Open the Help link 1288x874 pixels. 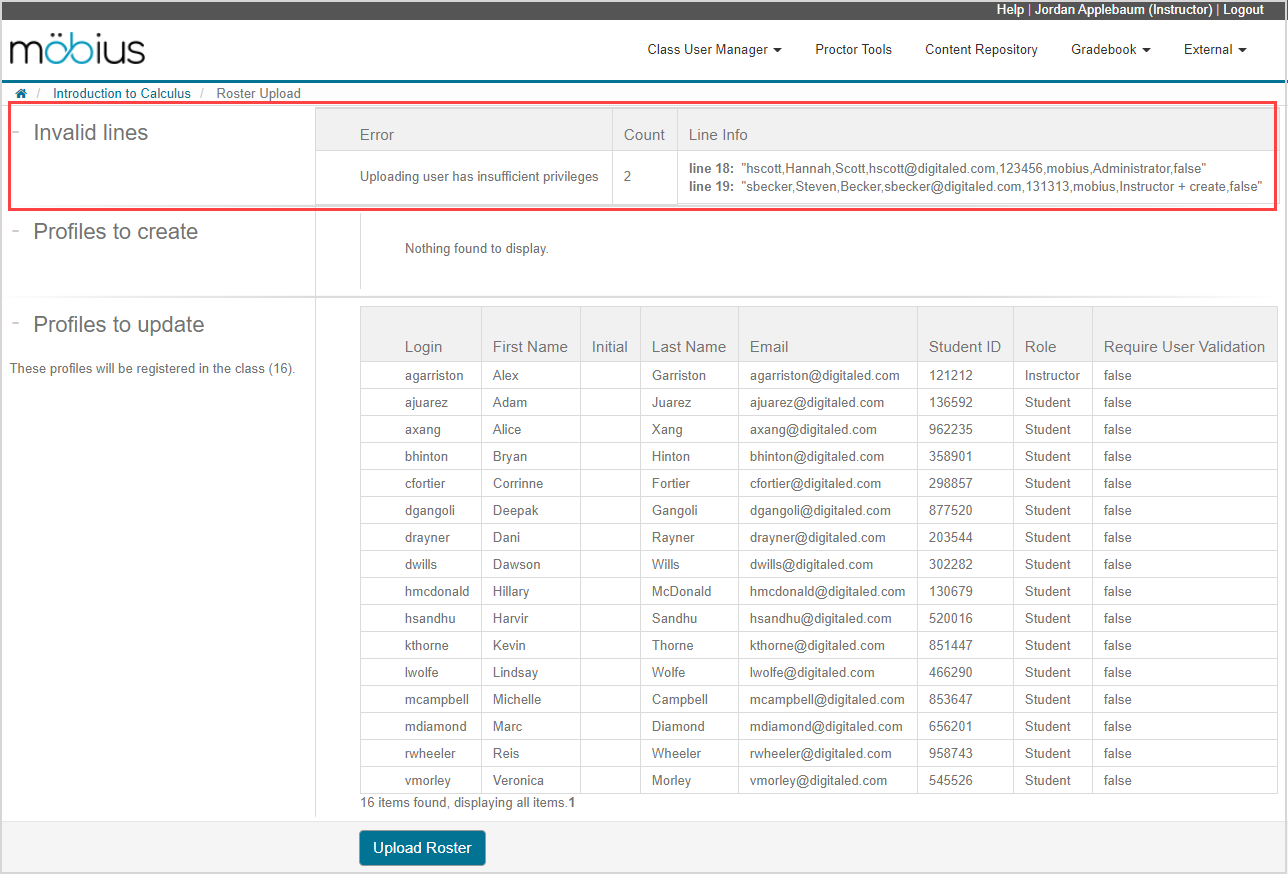click(x=1010, y=9)
